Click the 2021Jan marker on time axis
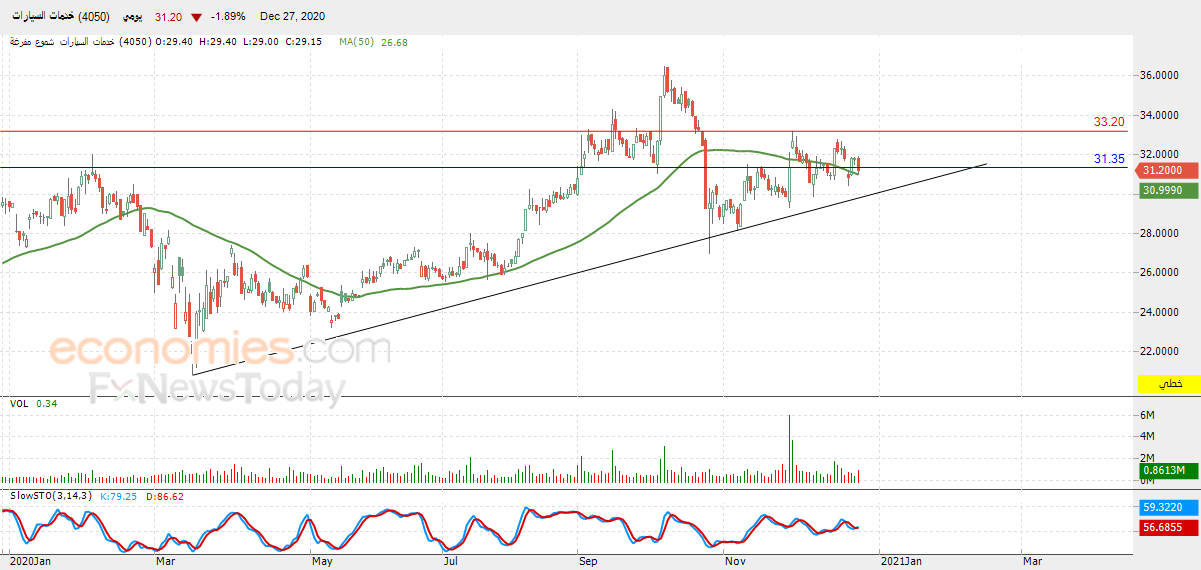The width and height of the screenshot is (1201, 570). pyautogui.click(x=901, y=562)
